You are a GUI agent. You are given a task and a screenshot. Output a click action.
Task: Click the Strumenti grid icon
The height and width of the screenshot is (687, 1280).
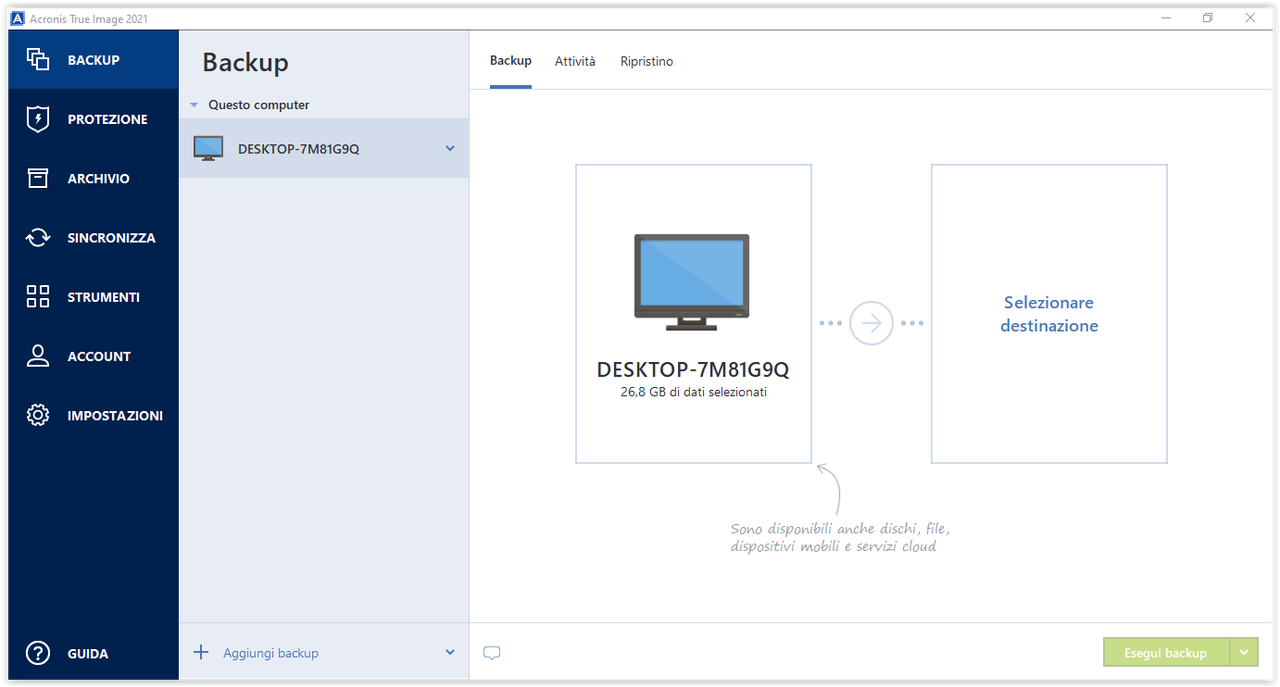point(38,297)
